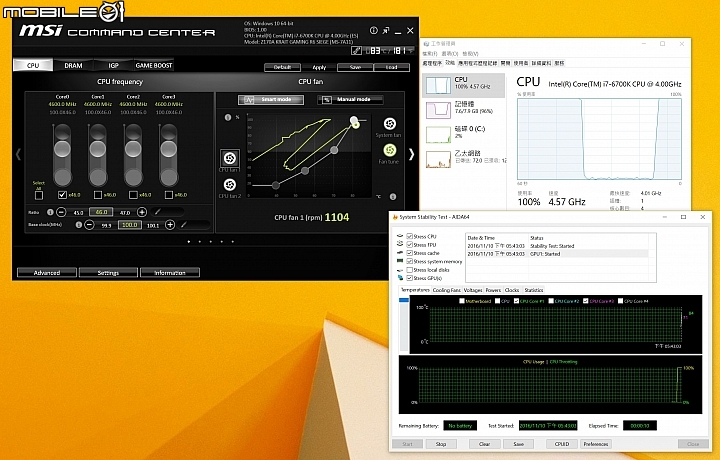Open the Information panel
720x460 pixels.
[x=170, y=273]
